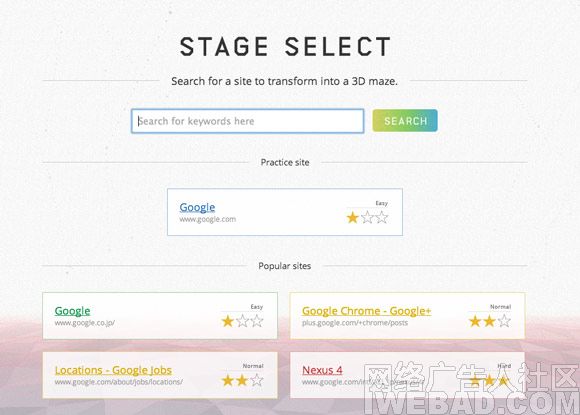Click the www.google.com/about/jobs/locations/ URL
The height and width of the screenshot is (415, 580).
click(x=119, y=382)
